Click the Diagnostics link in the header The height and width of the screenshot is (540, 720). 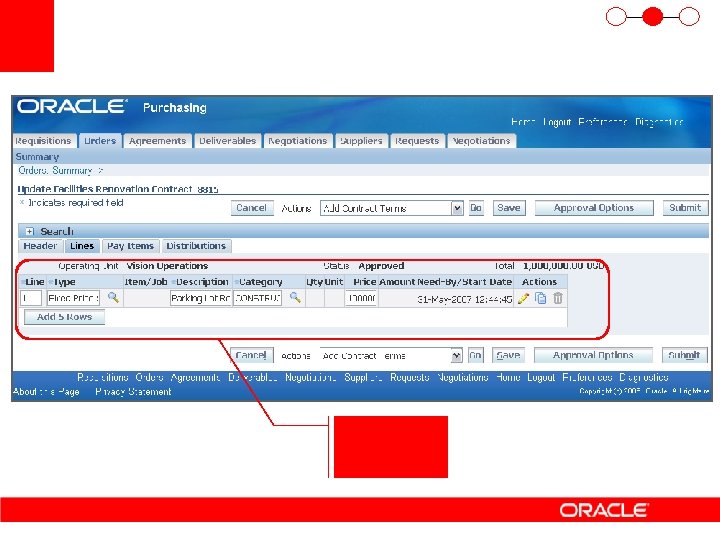(659, 122)
